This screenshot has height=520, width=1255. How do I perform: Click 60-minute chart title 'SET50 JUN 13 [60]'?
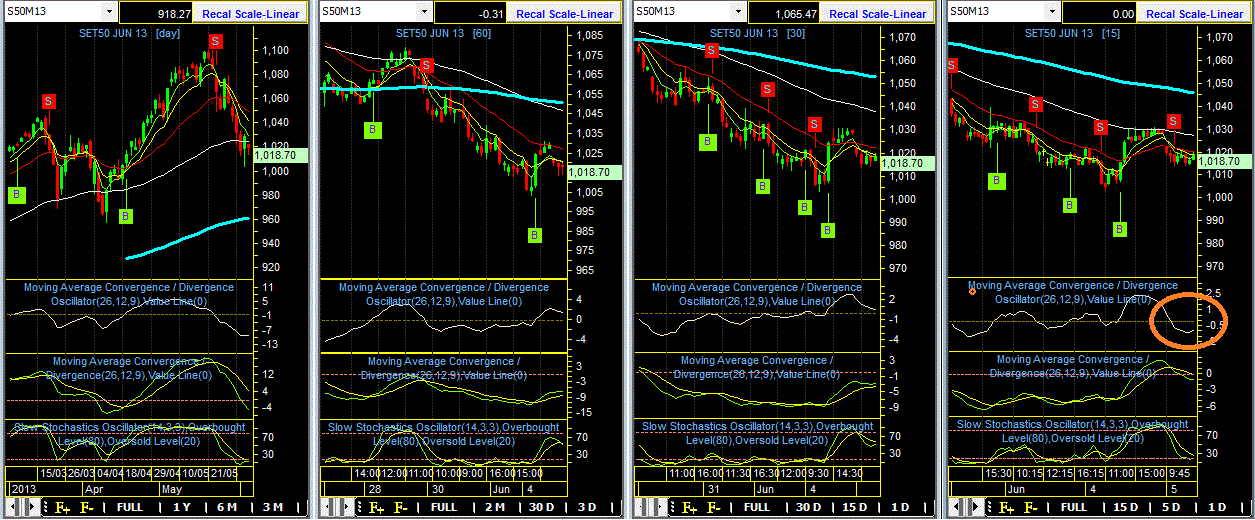point(444,33)
